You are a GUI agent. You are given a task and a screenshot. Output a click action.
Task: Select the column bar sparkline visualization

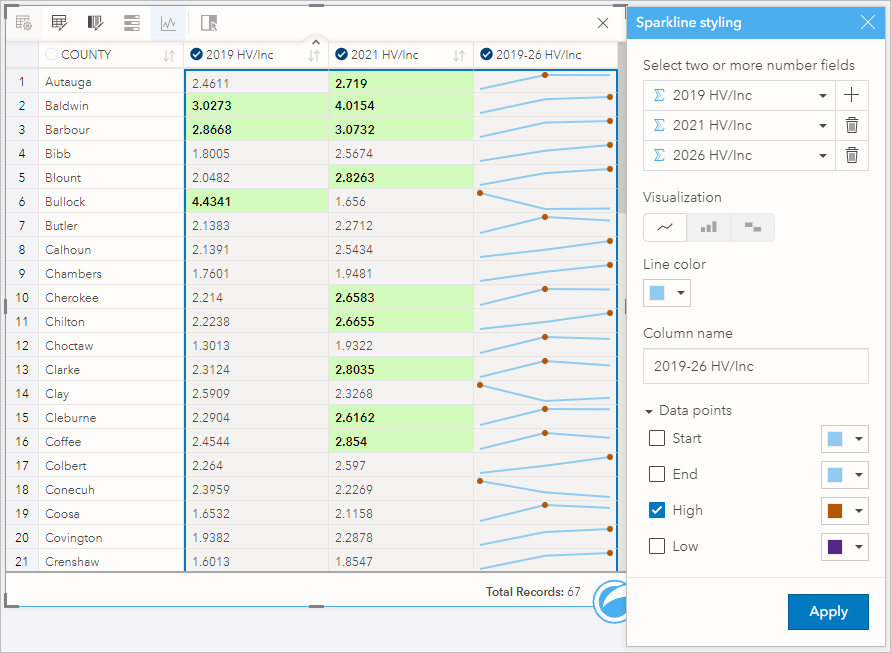pyautogui.click(x=709, y=227)
